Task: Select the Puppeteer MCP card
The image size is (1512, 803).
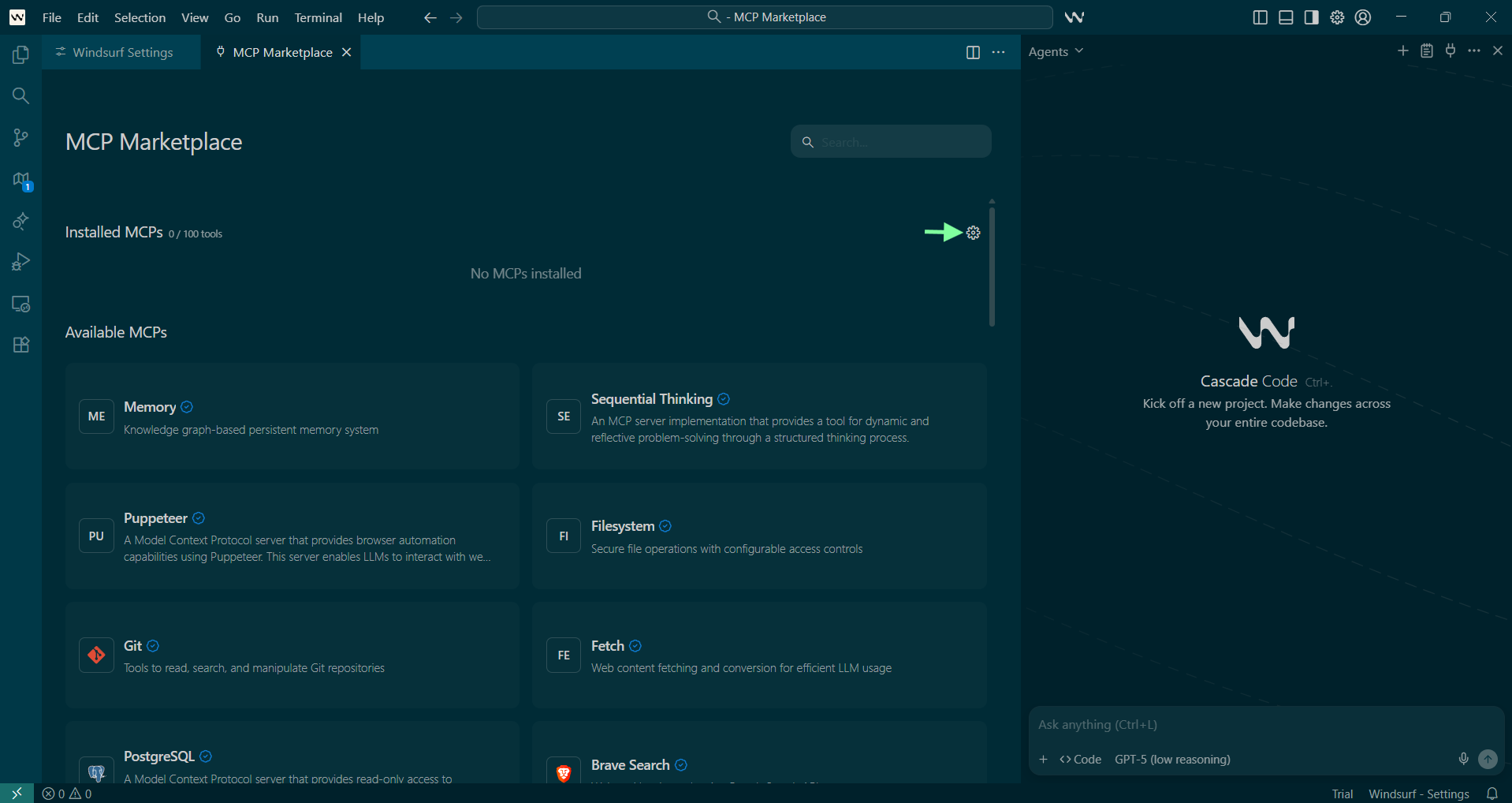Action: pos(292,536)
